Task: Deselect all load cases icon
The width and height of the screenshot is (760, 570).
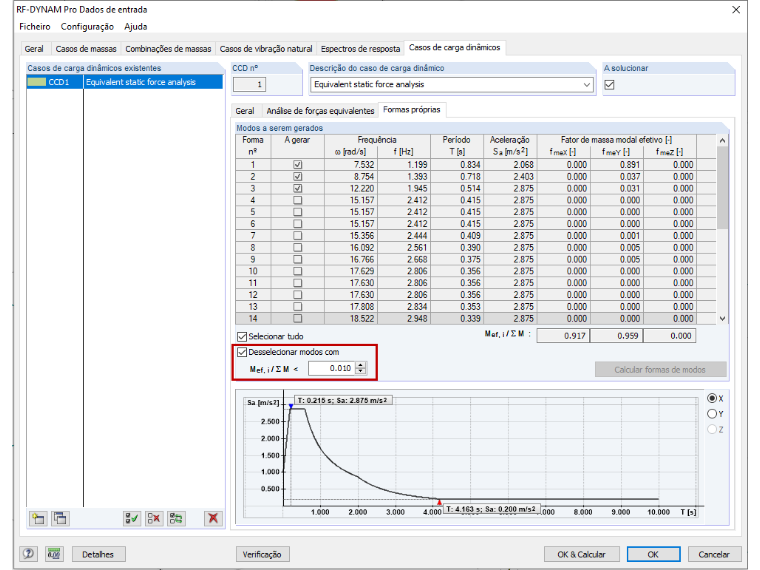Action: click(154, 519)
